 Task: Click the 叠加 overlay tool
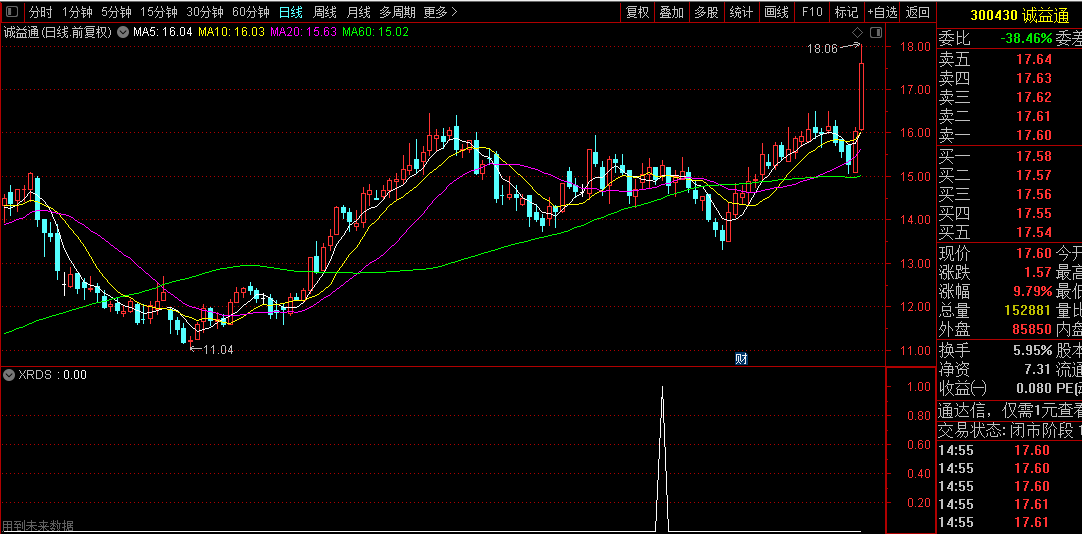pyautogui.click(x=671, y=12)
